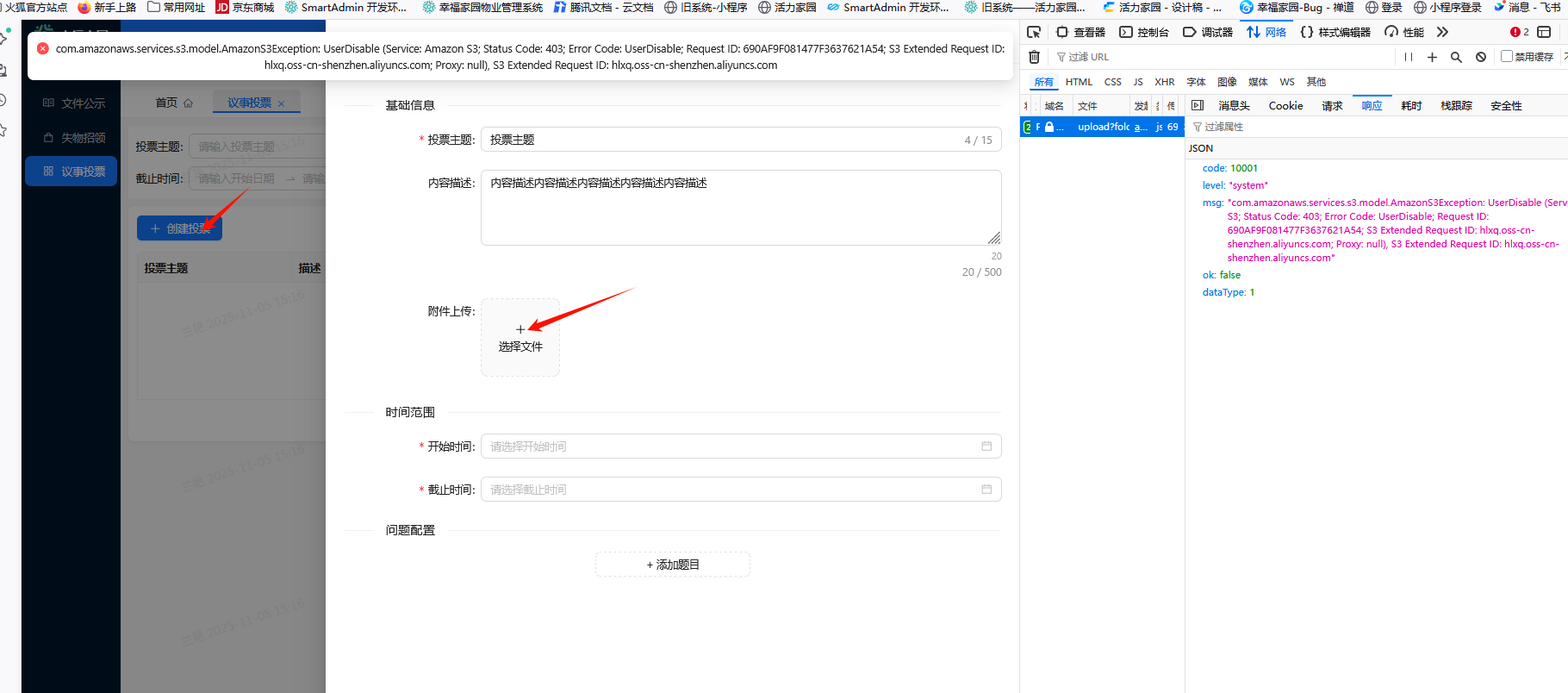This screenshot has width=1568, height=693.
Task: Enable the 禁用缓存 checkbox
Action: pos(1507,56)
